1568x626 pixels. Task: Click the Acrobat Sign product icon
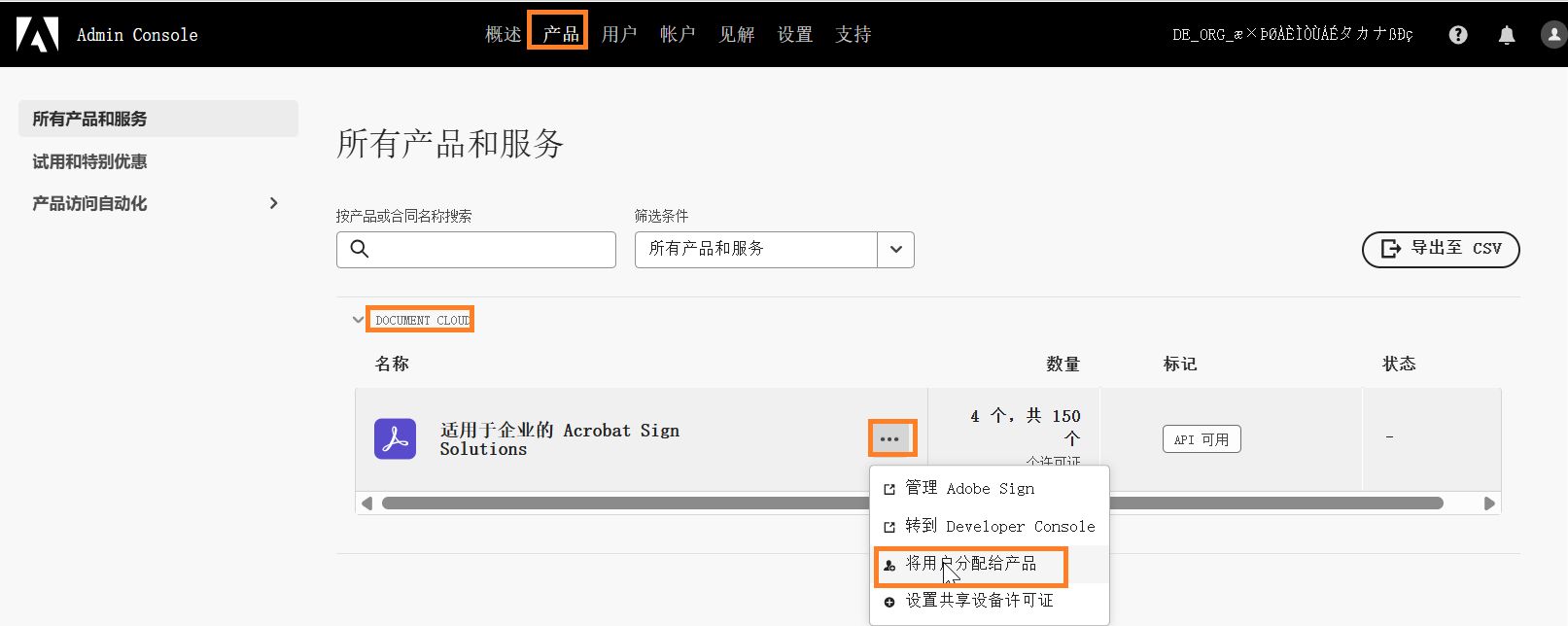point(395,439)
